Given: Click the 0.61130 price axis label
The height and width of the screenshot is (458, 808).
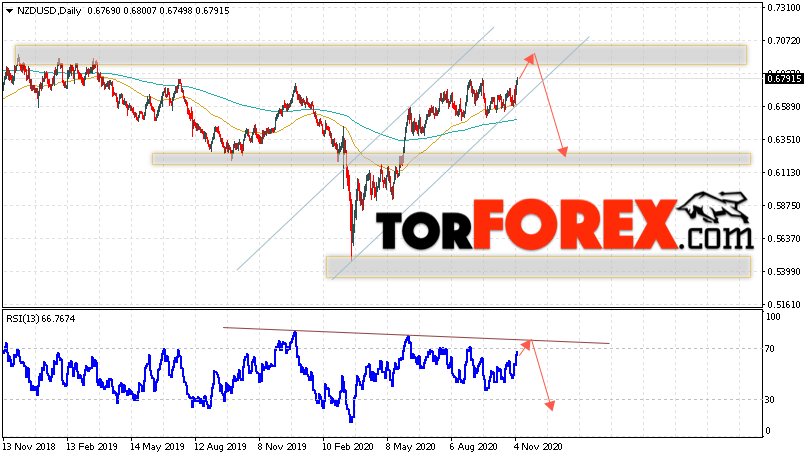Looking at the screenshot, I should point(784,173).
